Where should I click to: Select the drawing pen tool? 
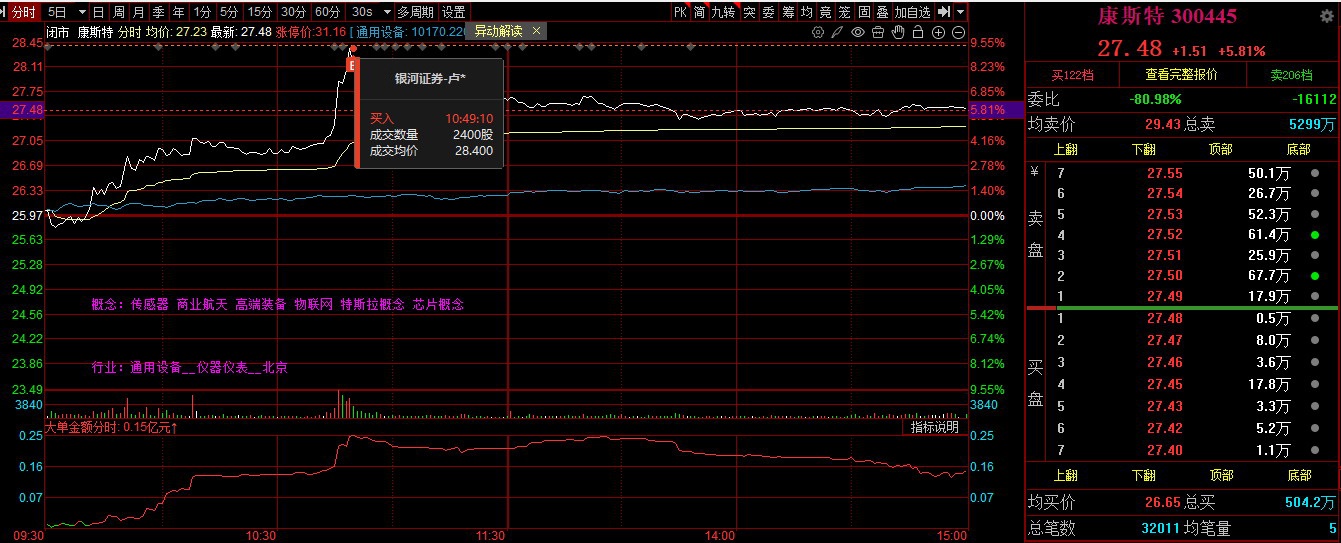[x=837, y=32]
